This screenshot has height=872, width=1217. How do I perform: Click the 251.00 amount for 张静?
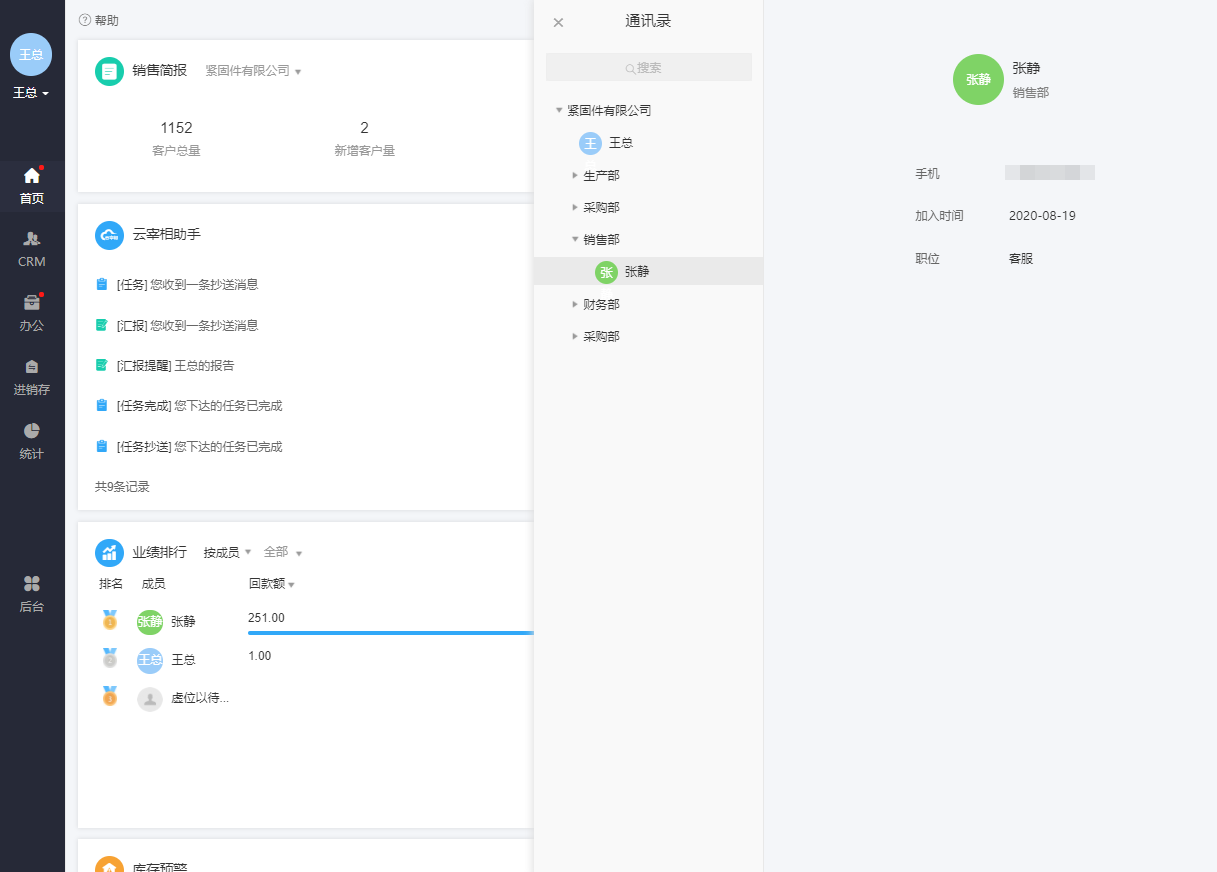(266, 618)
